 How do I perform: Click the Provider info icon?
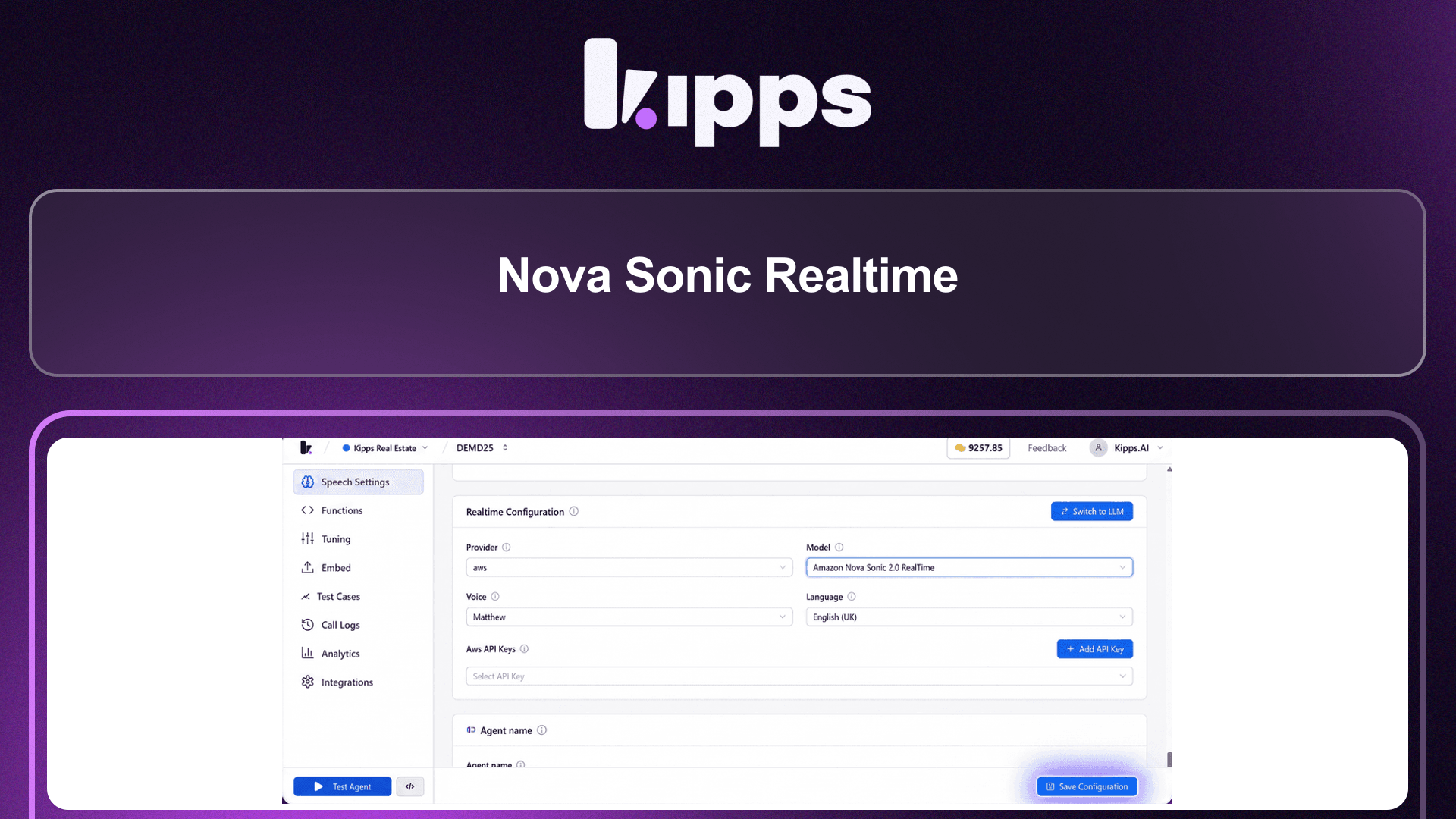tap(507, 548)
